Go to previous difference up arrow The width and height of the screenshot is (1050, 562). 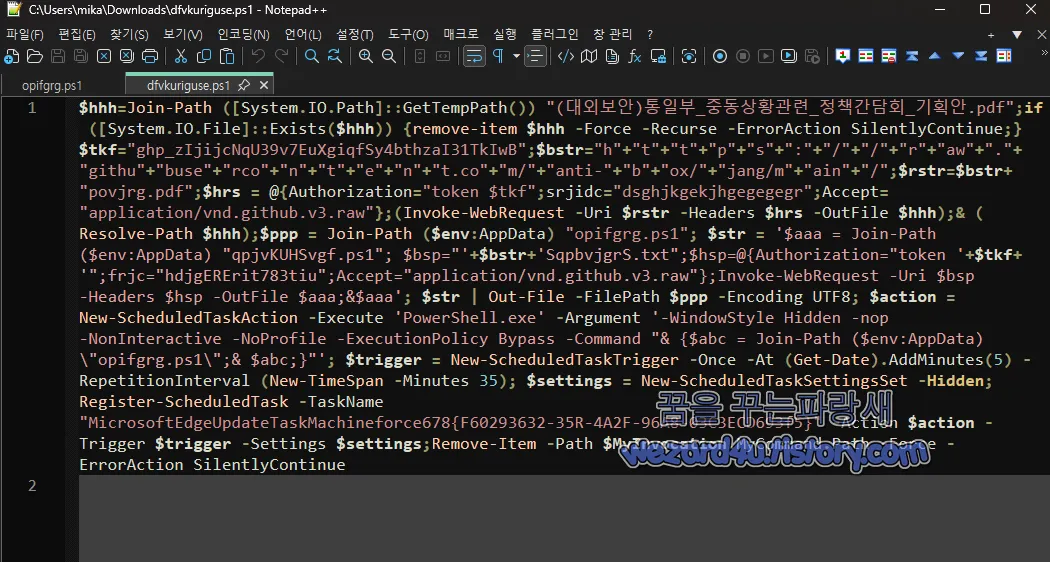(x=935, y=56)
